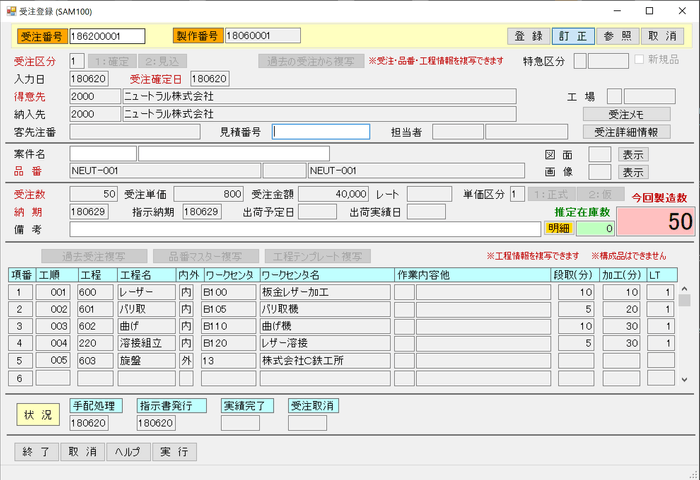Select the 2:見込 order type option
Viewport: 700px width, 480px height.
[x=163, y=61]
